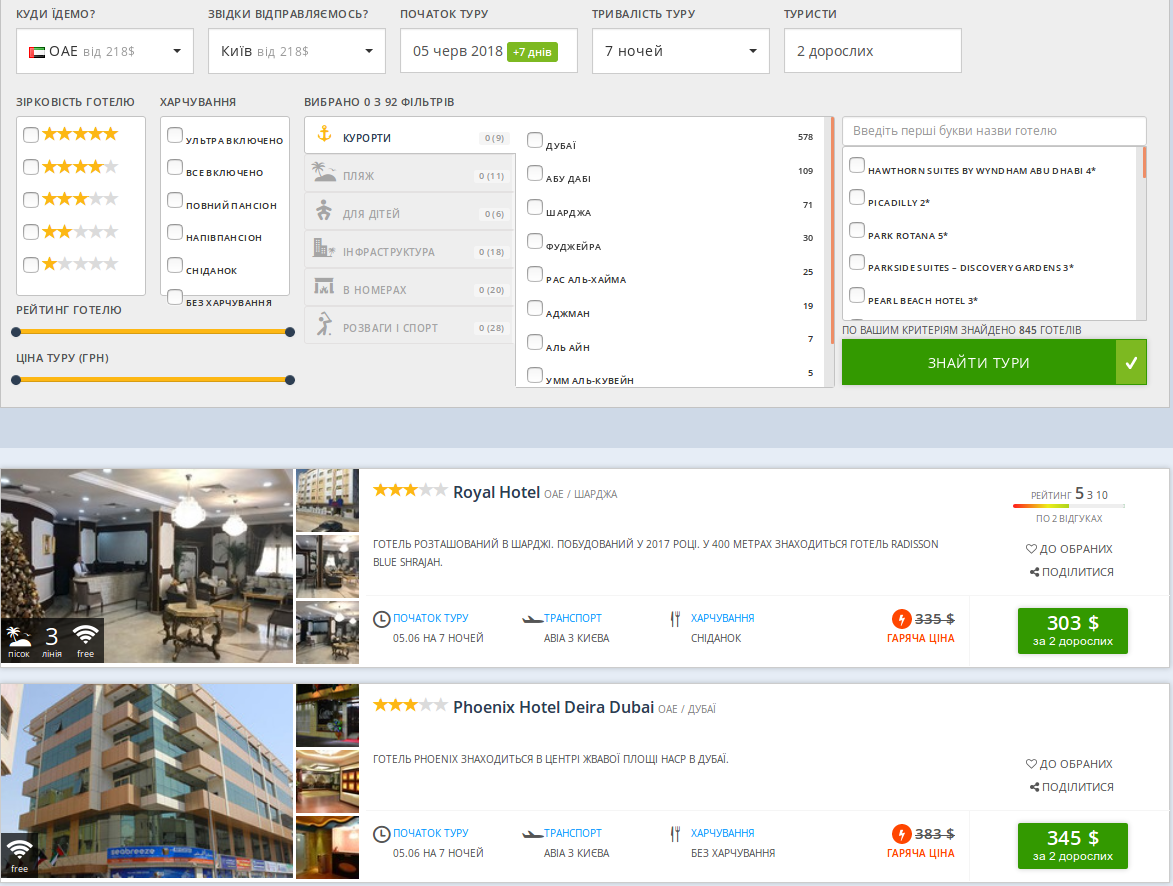Enable the Все включено meal option
The height and width of the screenshot is (886, 1173).
[x=176, y=169]
